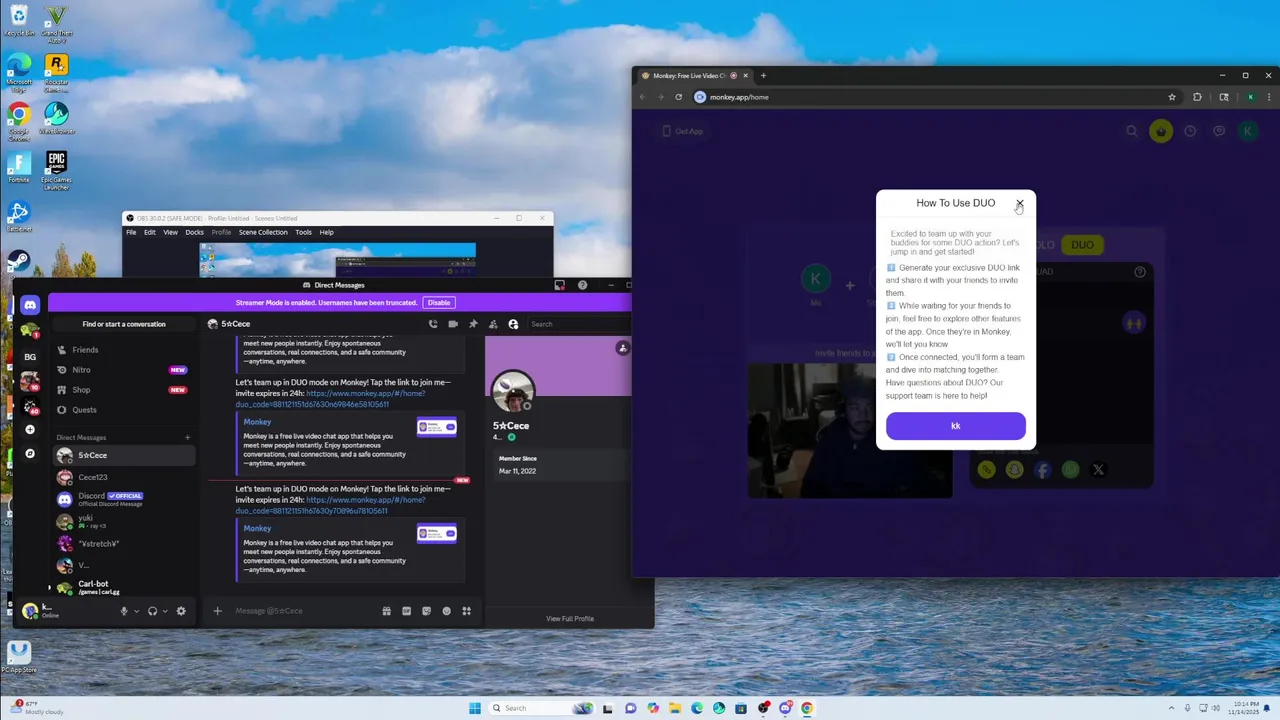Open the Monkey crown premium icon
The width and height of the screenshot is (1280, 720).
1160,131
